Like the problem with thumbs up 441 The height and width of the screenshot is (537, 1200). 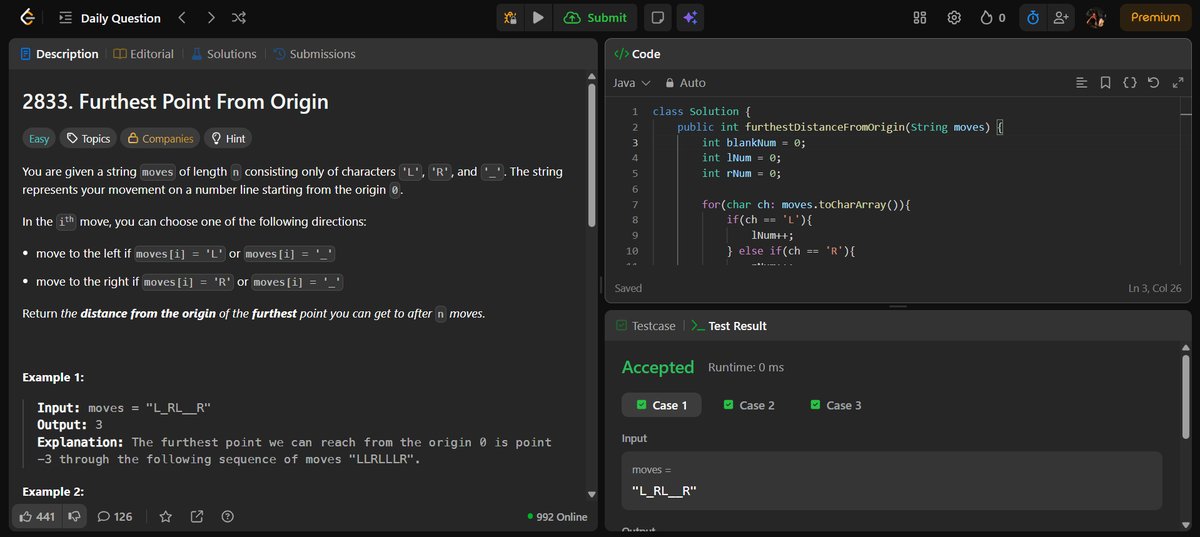[37, 517]
